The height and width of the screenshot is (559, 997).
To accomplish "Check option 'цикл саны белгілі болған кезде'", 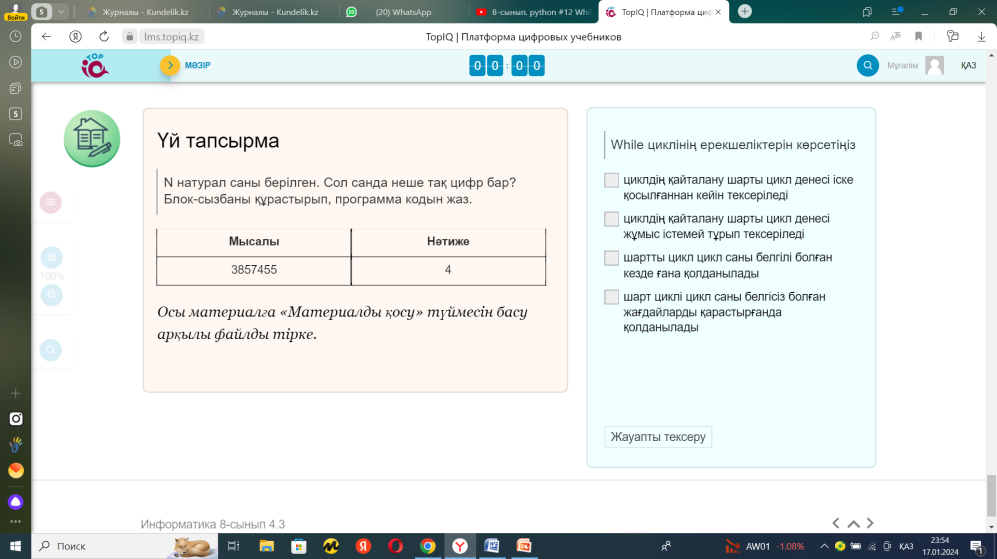I will [611, 258].
